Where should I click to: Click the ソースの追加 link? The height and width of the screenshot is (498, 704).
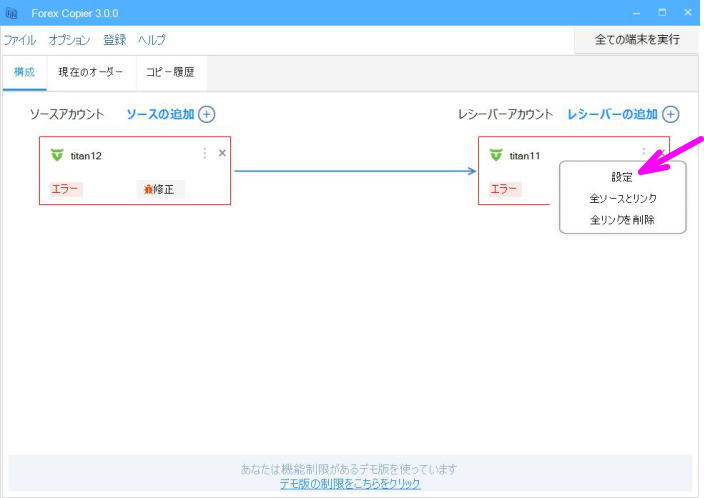click(x=160, y=115)
